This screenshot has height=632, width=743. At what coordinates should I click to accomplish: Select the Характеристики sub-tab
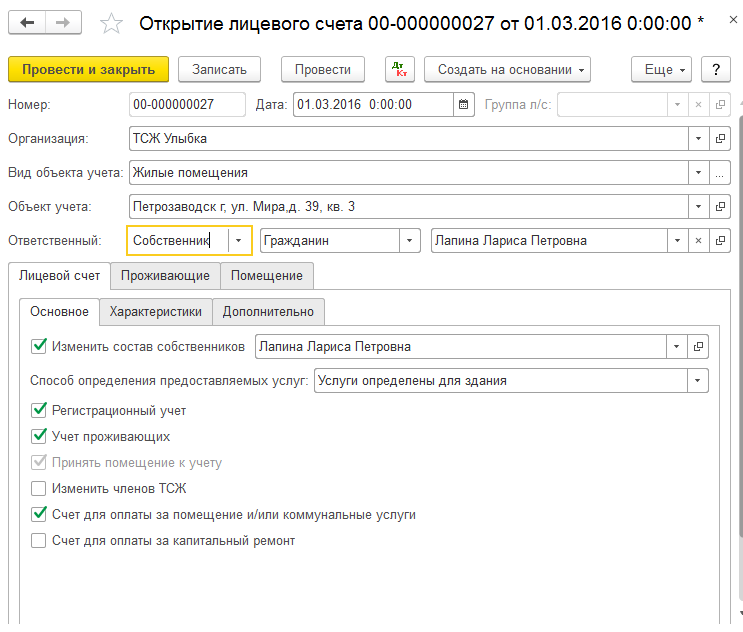[156, 312]
